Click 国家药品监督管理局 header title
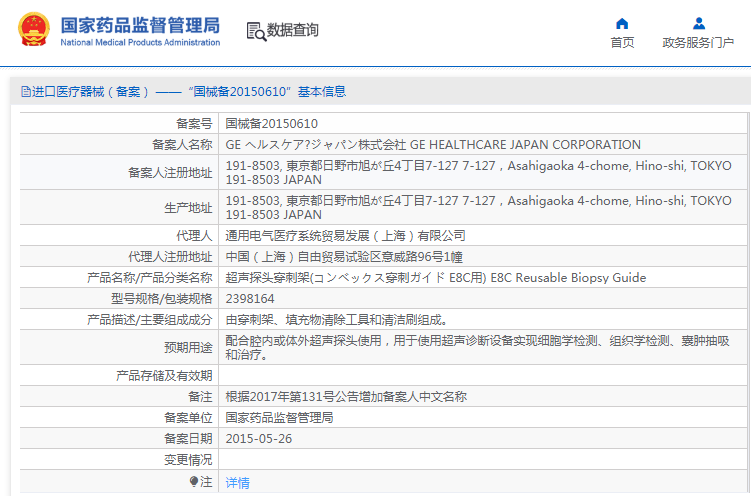The height and width of the screenshot is (496, 751). 140,25
